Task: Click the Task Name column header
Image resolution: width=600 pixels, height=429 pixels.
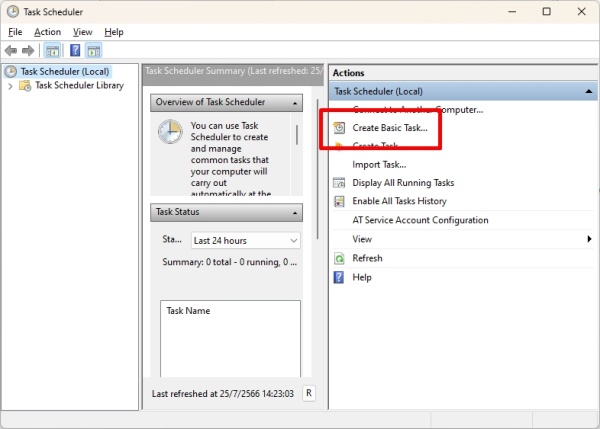Action: pyautogui.click(x=188, y=311)
